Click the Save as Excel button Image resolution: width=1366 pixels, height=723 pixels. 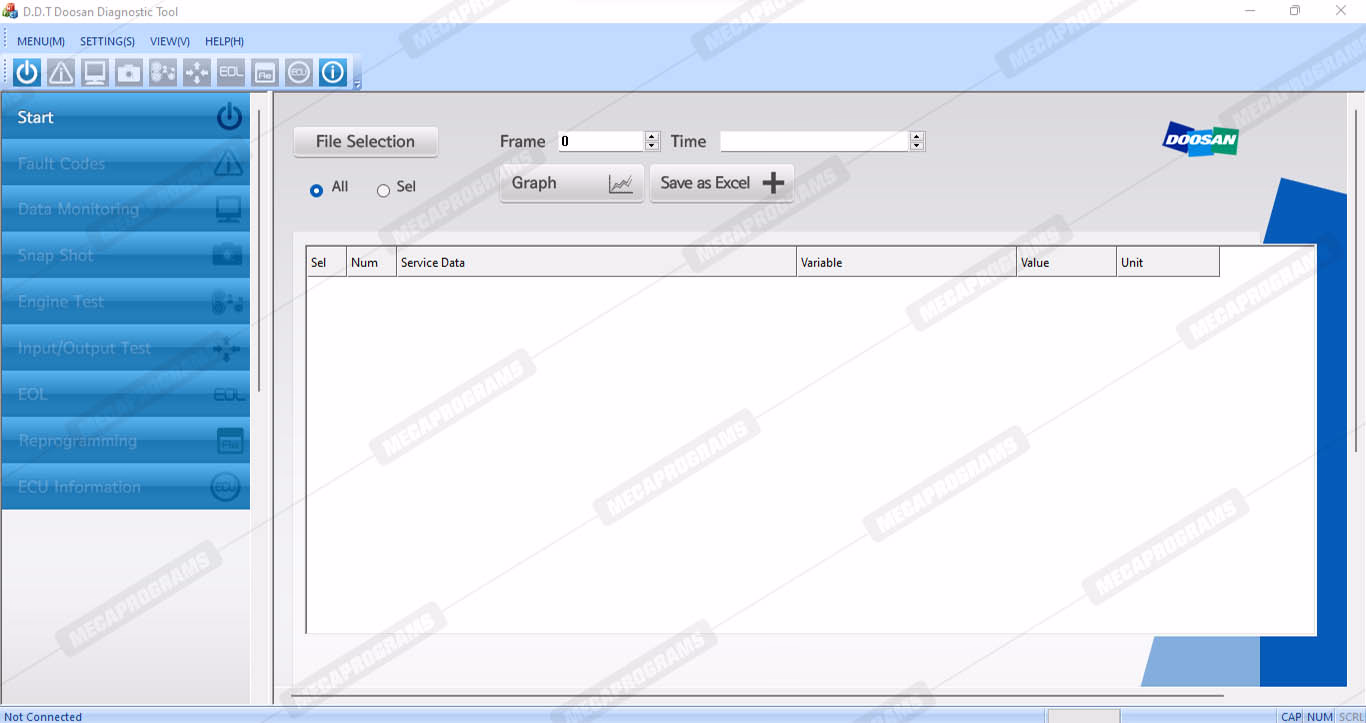(x=721, y=183)
